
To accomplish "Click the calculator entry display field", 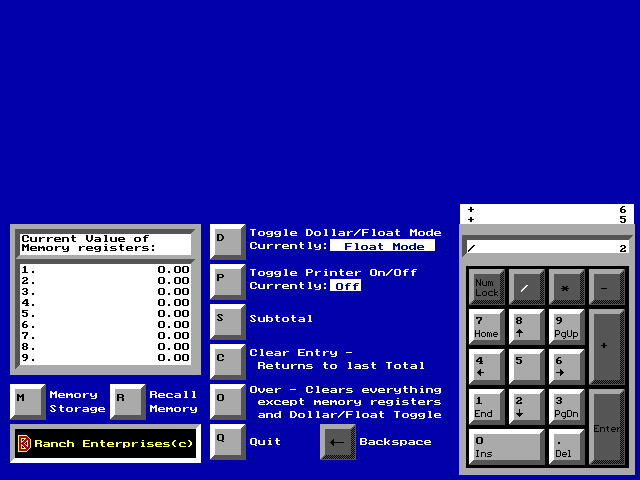I will [x=546, y=247].
